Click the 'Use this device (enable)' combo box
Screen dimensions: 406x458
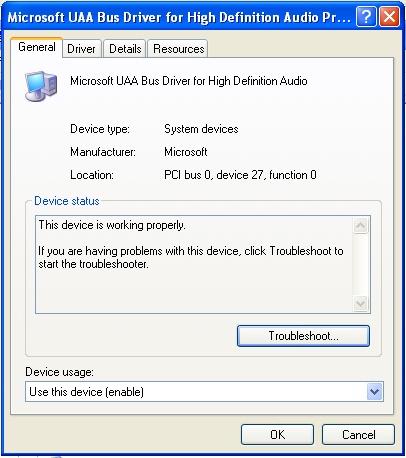pos(204,392)
